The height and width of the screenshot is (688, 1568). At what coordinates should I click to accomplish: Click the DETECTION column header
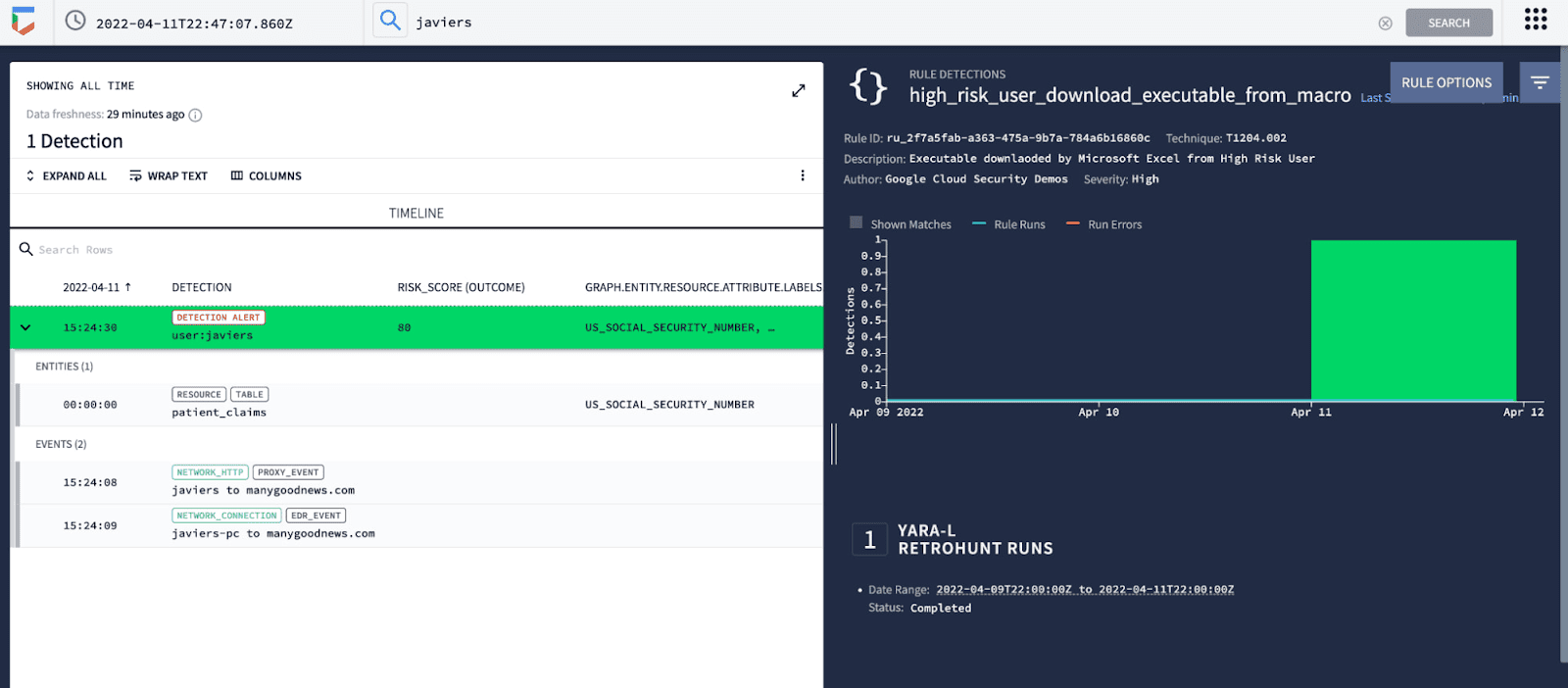[202, 287]
